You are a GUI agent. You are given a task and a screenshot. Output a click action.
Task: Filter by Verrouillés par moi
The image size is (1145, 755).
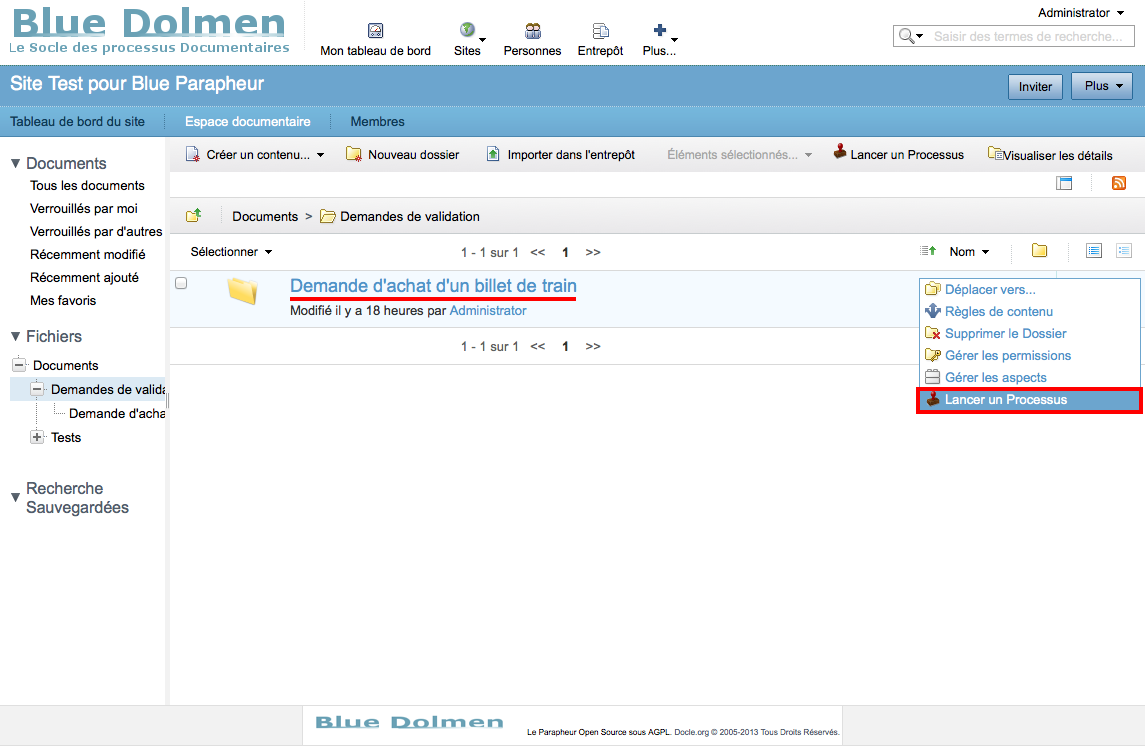pos(84,209)
